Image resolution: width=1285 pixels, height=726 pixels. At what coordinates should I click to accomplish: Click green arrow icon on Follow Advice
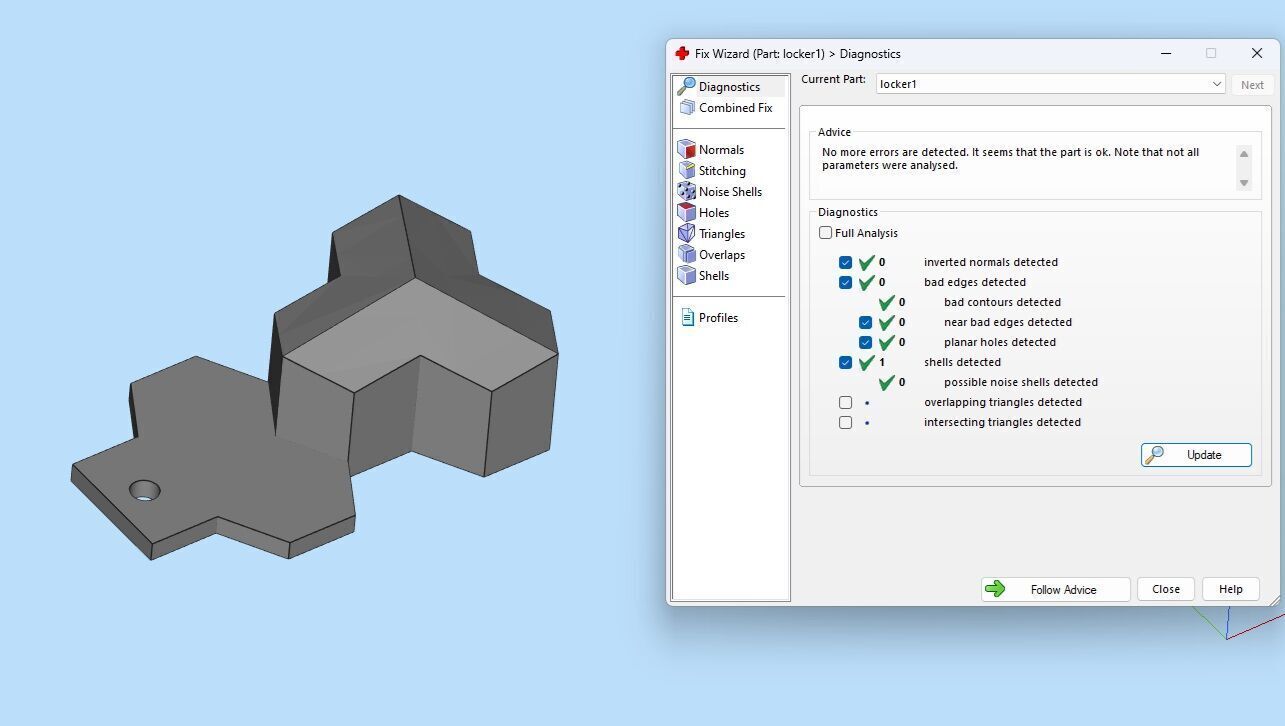point(994,589)
